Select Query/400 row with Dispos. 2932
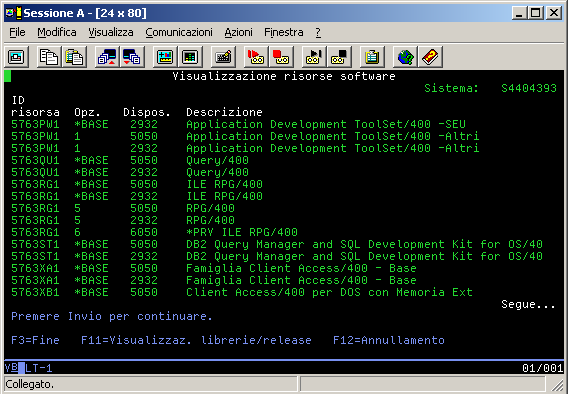This screenshot has width=568, height=394. [130, 172]
